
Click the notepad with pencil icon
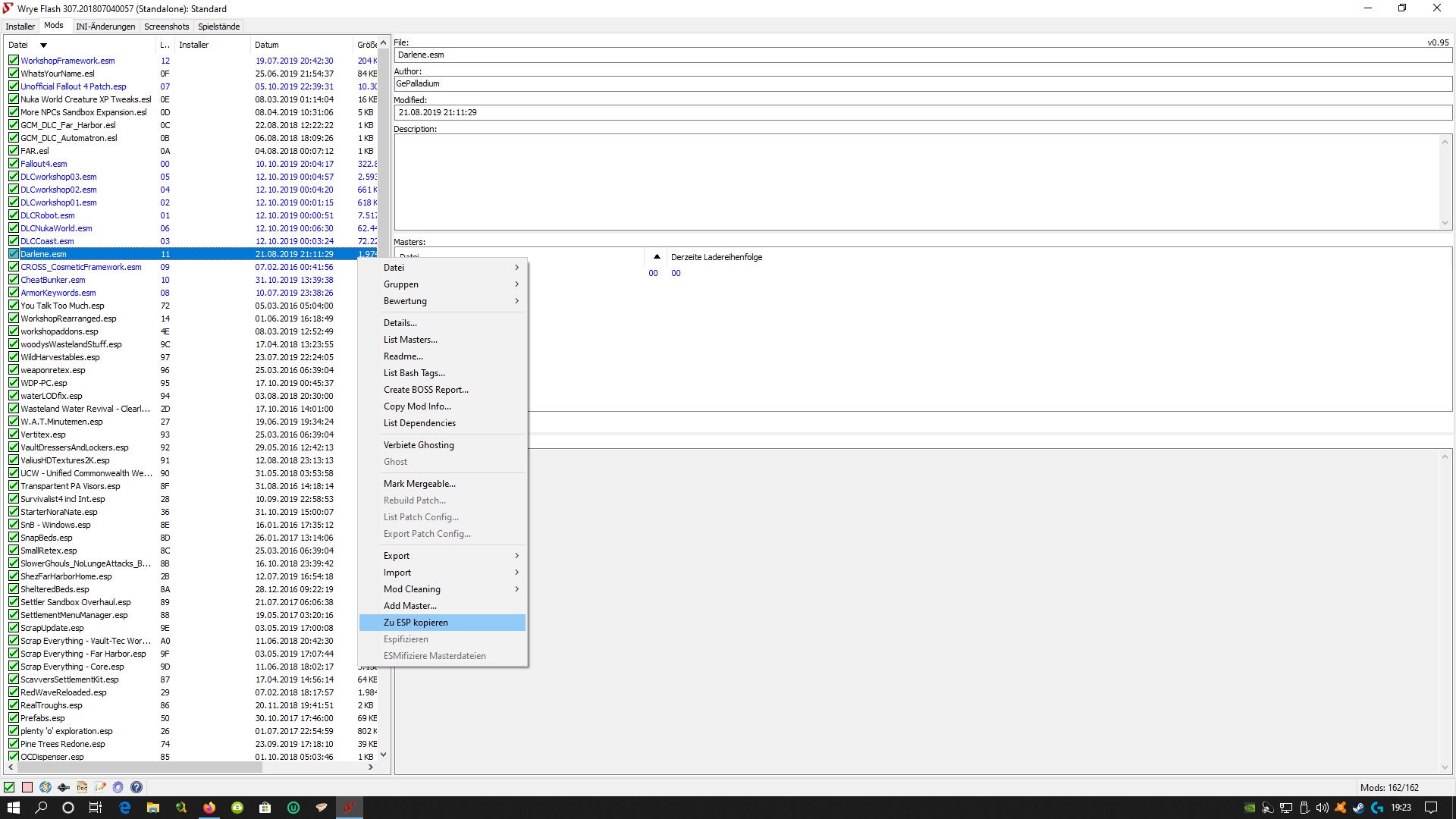[100, 787]
